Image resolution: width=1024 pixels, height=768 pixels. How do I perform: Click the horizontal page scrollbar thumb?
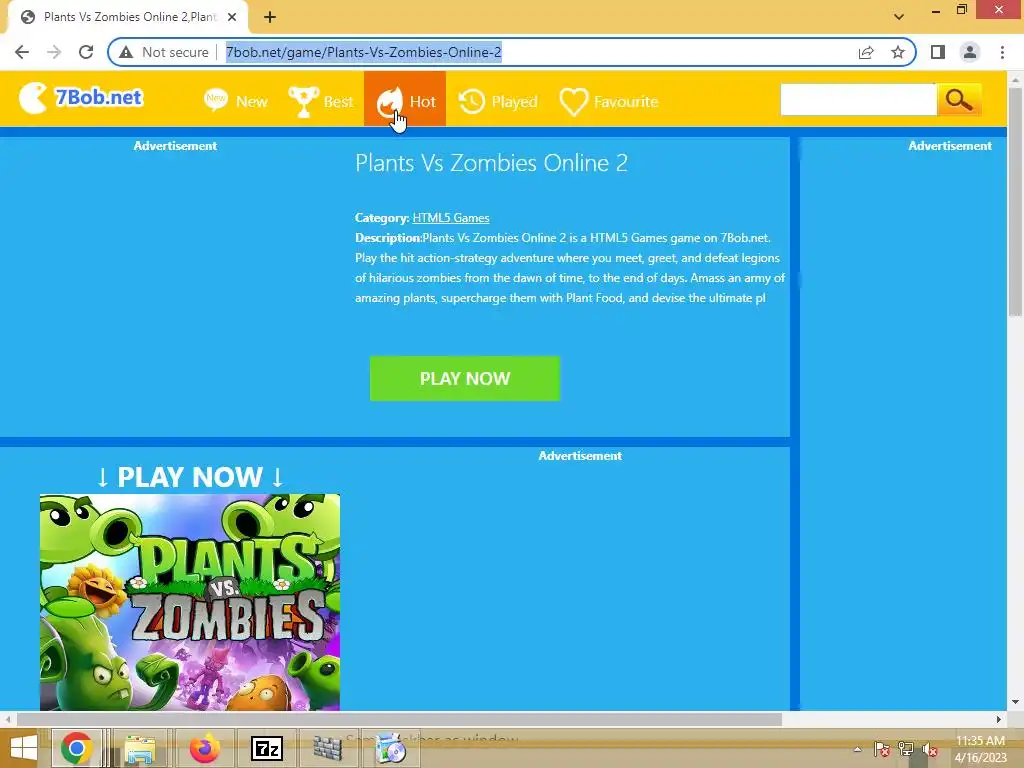pyautogui.click(x=399, y=719)
